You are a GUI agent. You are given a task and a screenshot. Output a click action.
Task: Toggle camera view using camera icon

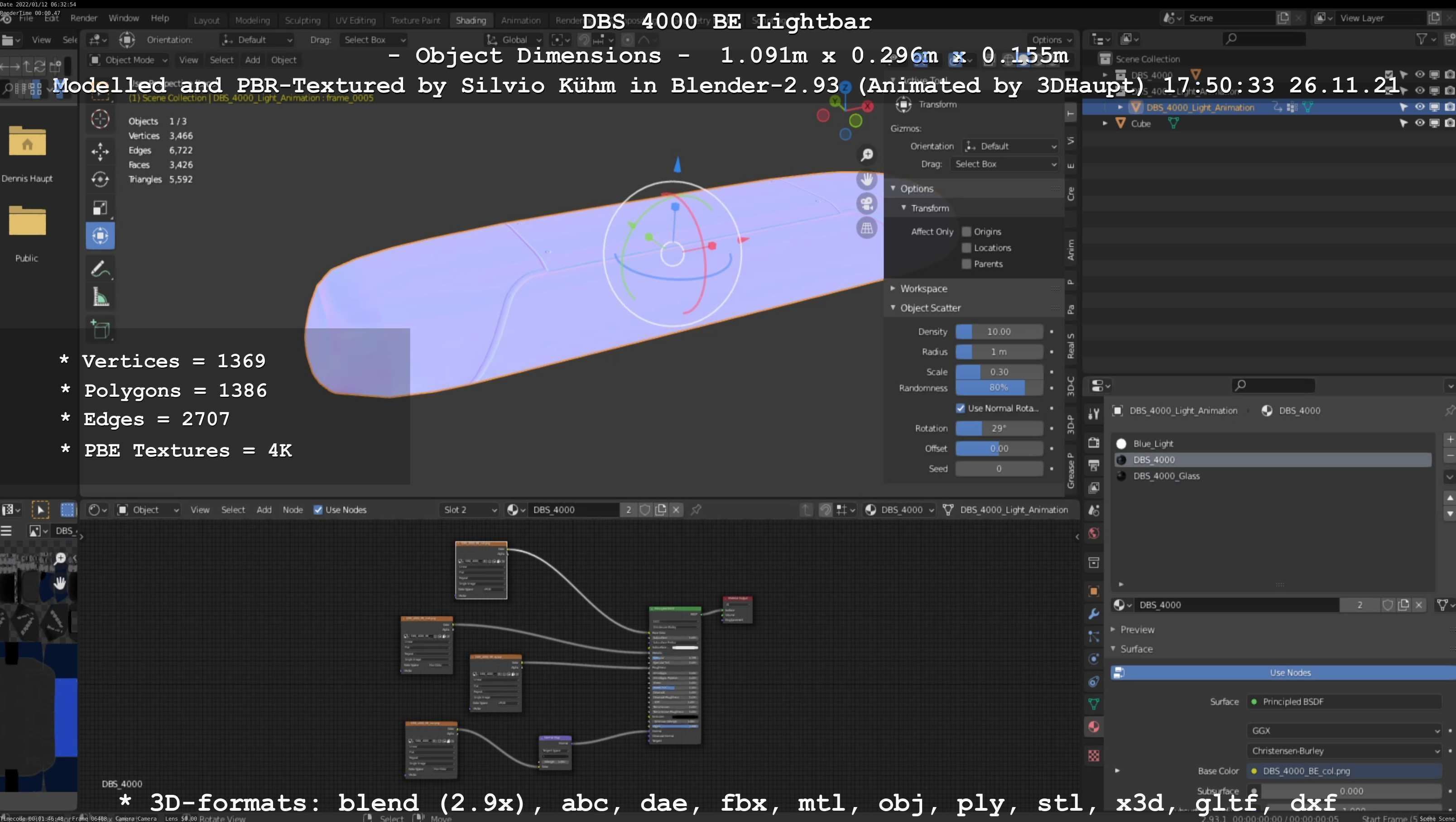tap(866, 203)
